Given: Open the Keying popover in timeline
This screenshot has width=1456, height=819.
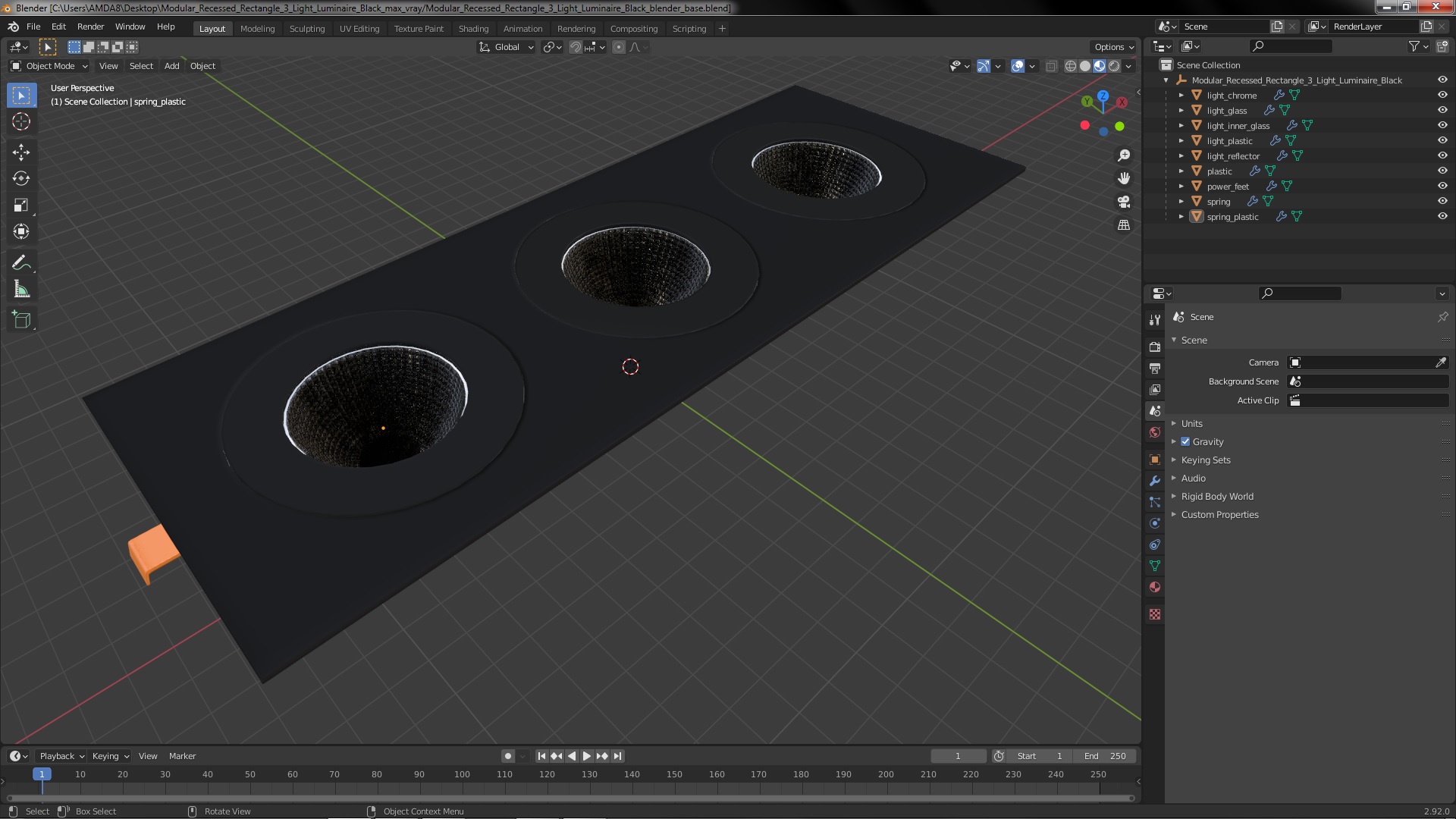Looking at the screenshot, I should (110, 756).
